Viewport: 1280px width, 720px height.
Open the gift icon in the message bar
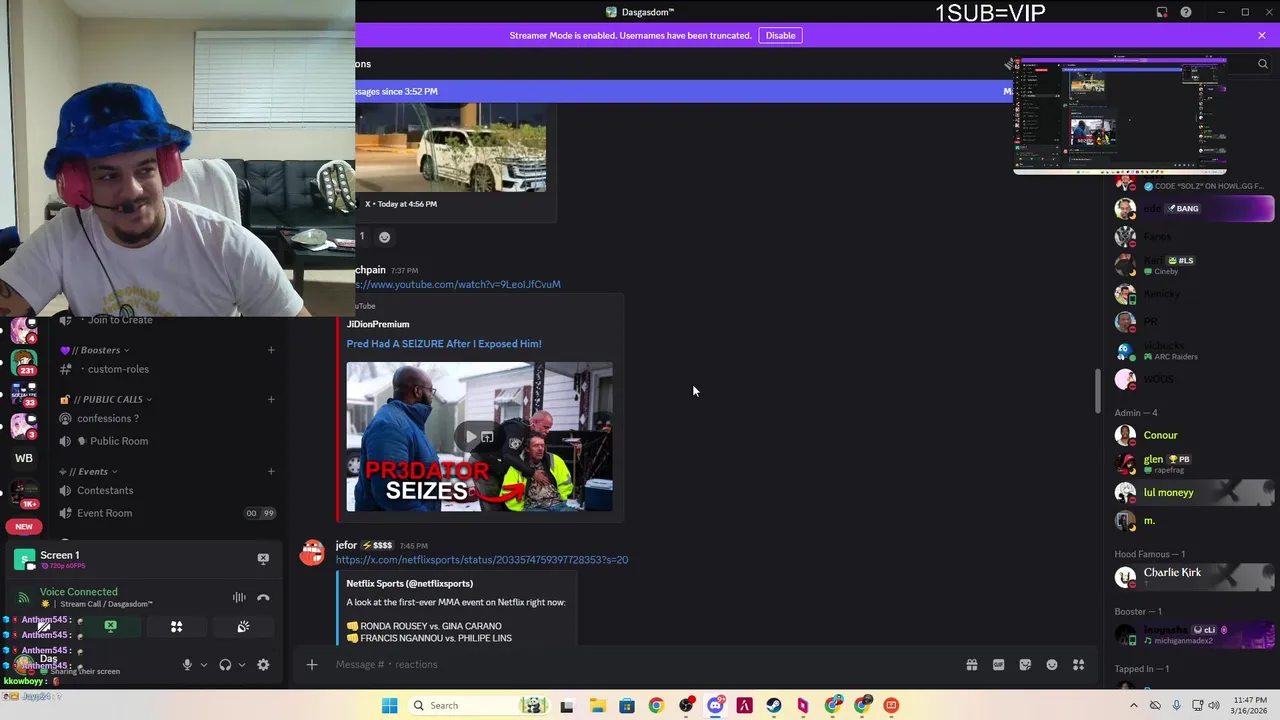pyautogui.click(x=972, y=665)
